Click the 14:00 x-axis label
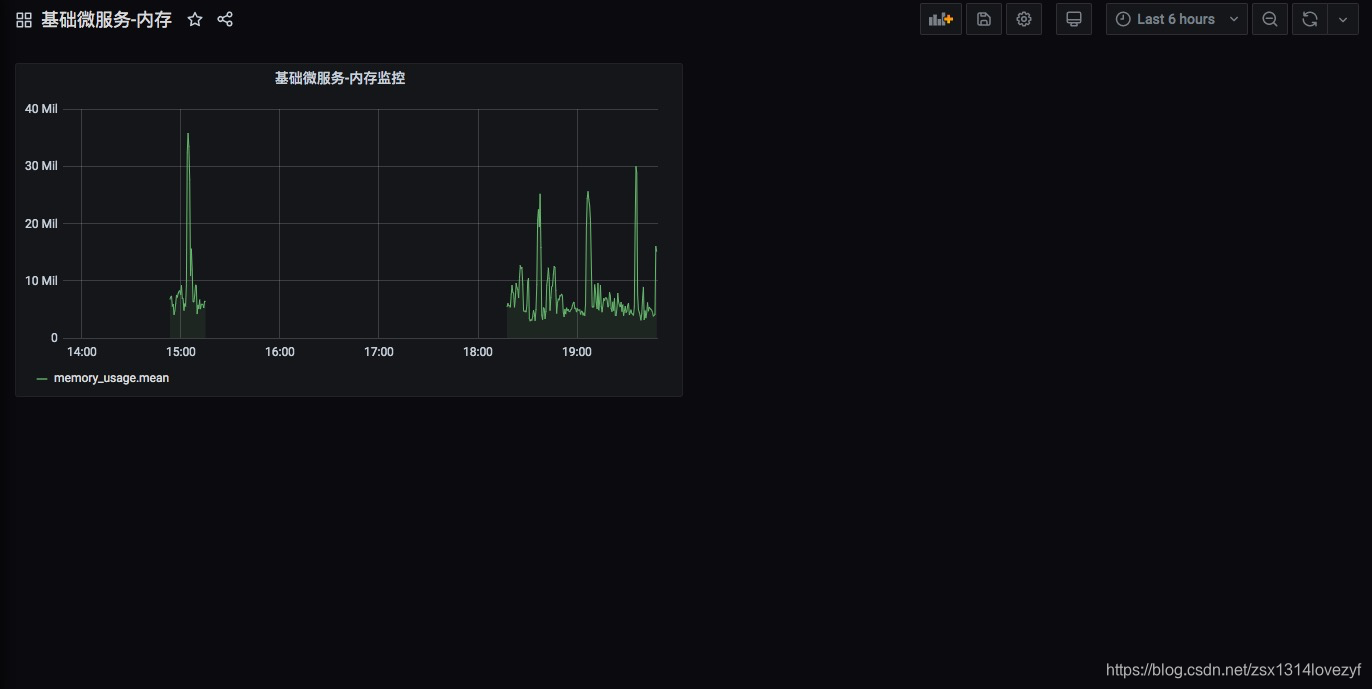This screenshot has height=689, width=1372. [x=81, y=352]
